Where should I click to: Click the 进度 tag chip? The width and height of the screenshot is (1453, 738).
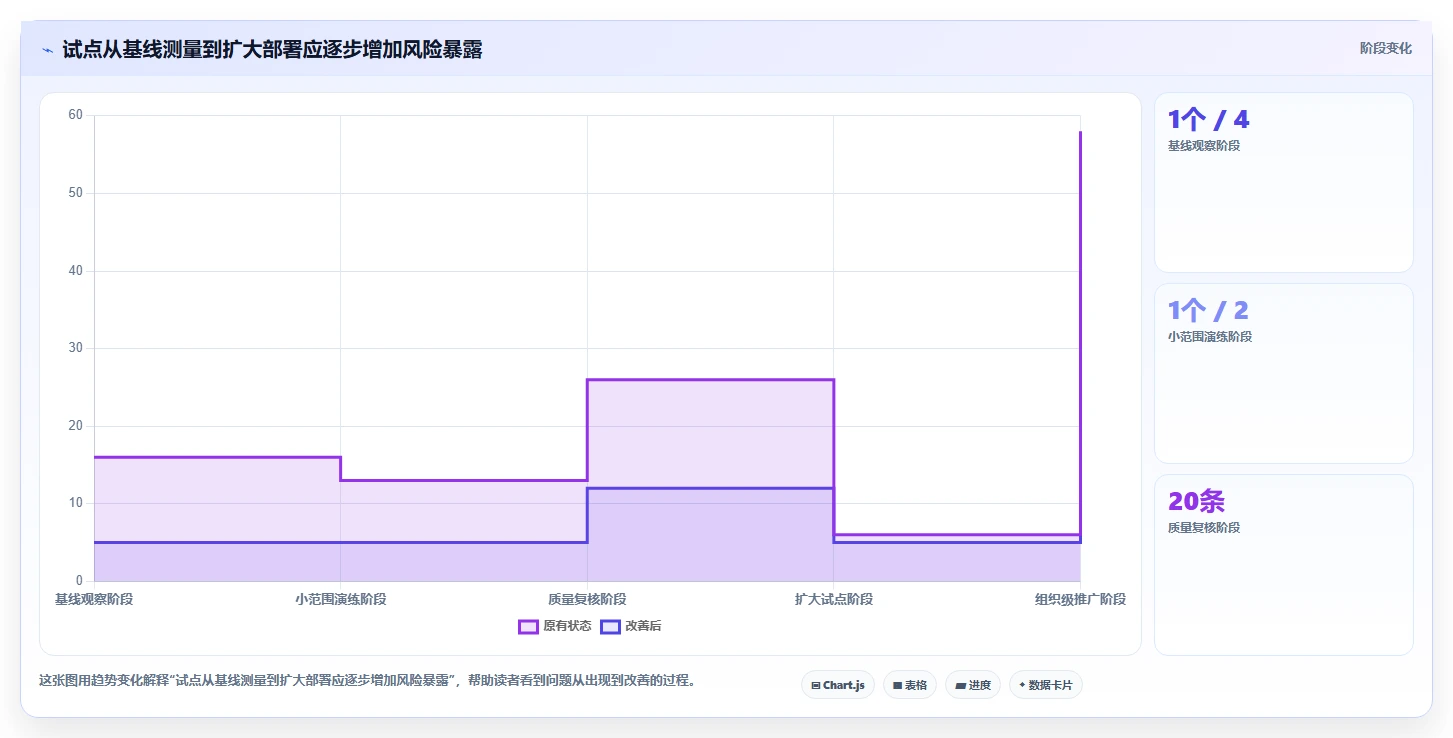(972, 685)
